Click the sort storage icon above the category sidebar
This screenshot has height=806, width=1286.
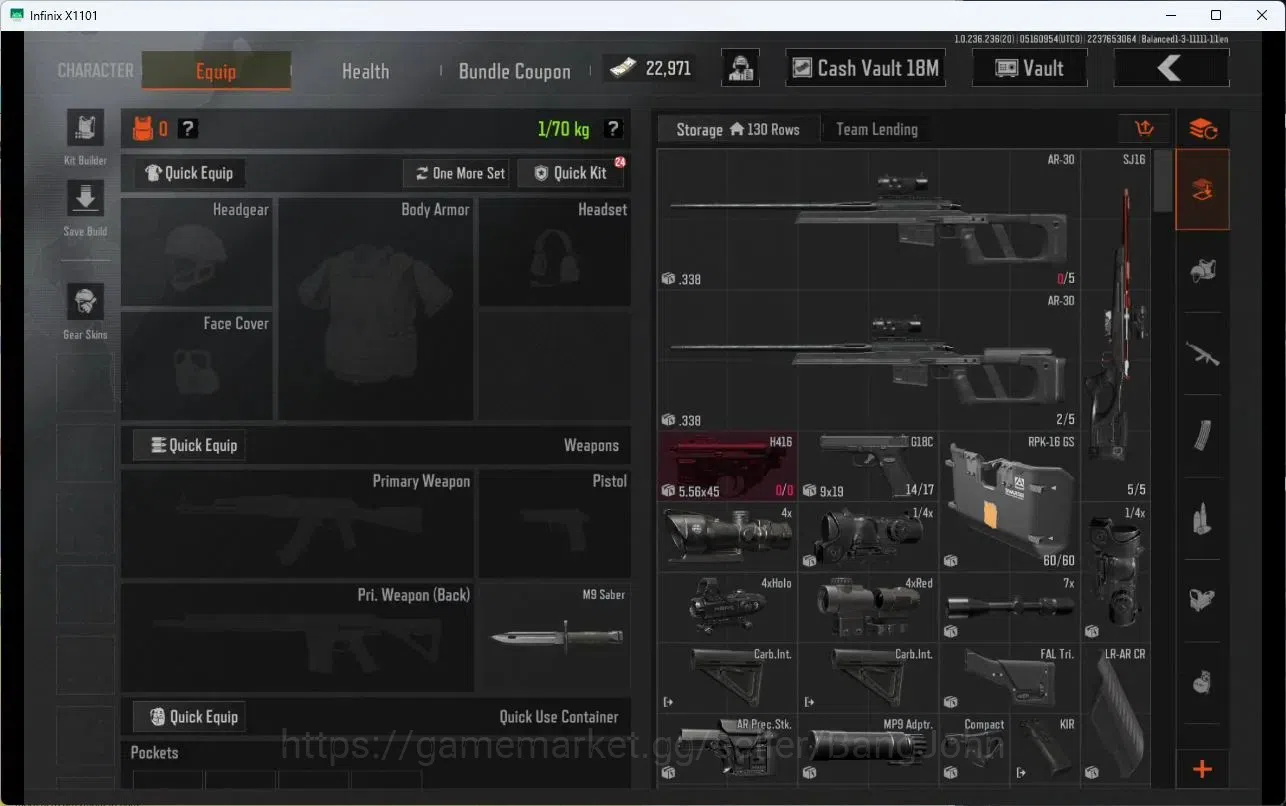coord(1202,129)
